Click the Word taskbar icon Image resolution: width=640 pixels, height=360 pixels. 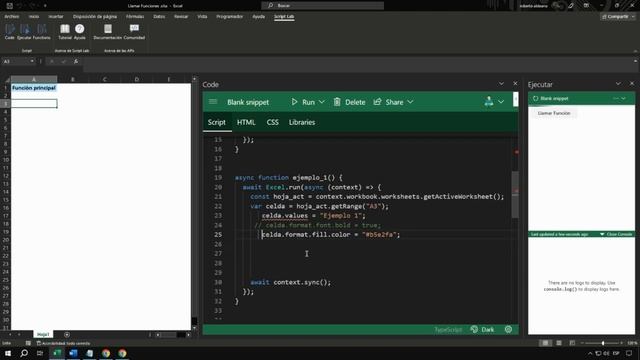[73, 353]
